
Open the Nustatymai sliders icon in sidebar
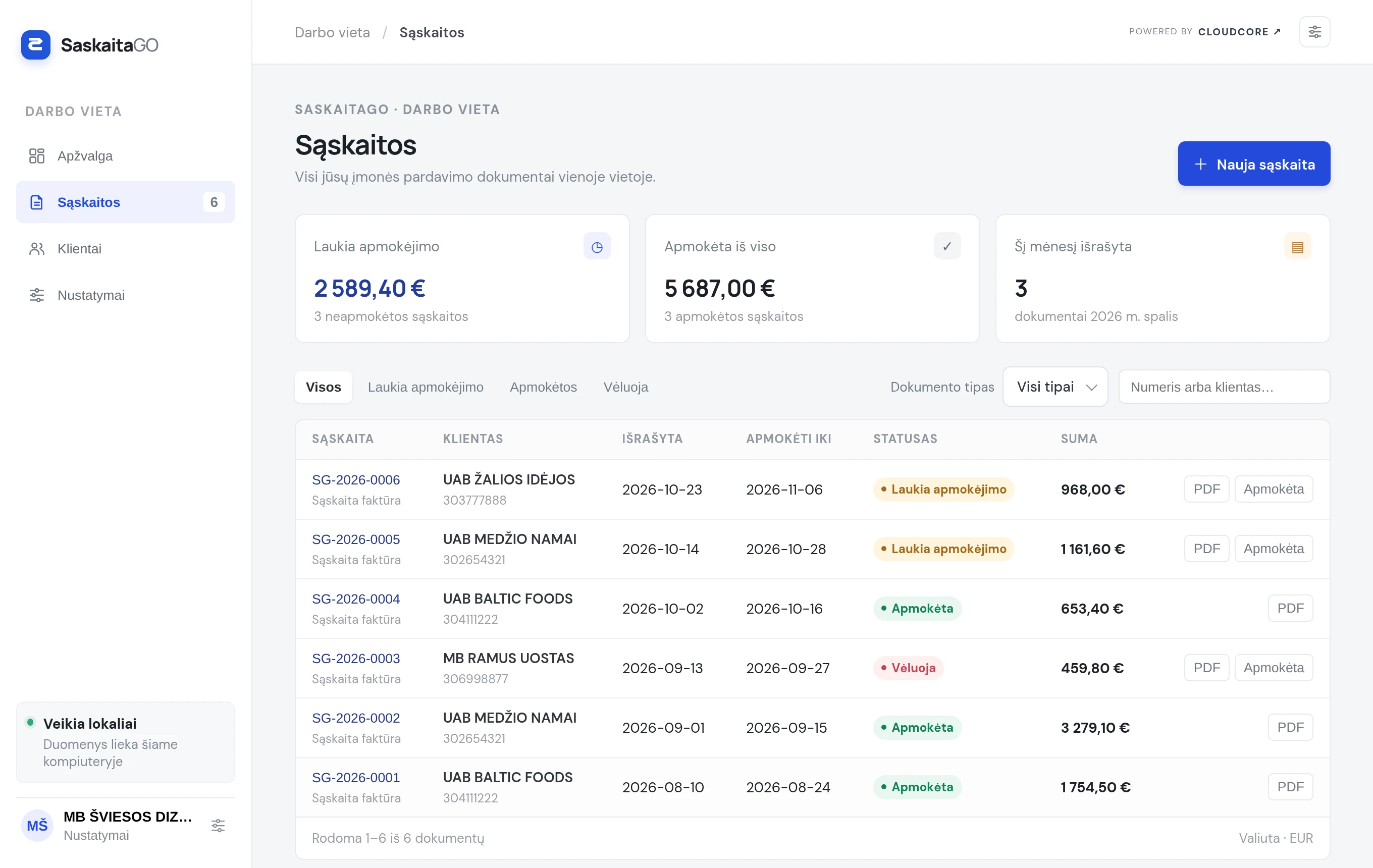click(x=36, y=295)
